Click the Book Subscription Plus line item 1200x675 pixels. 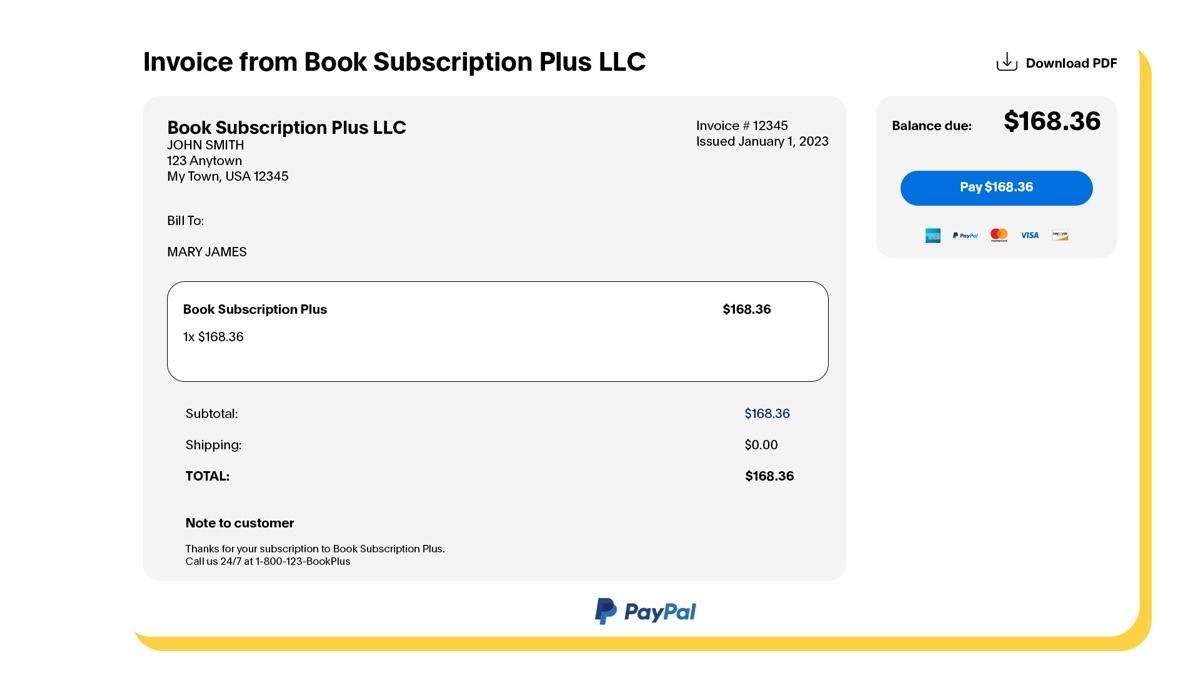255,310
